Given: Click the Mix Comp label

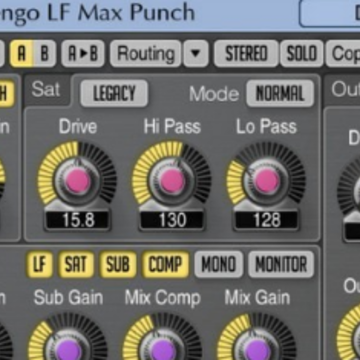Looking at the screenshot, I should [163, 298].
